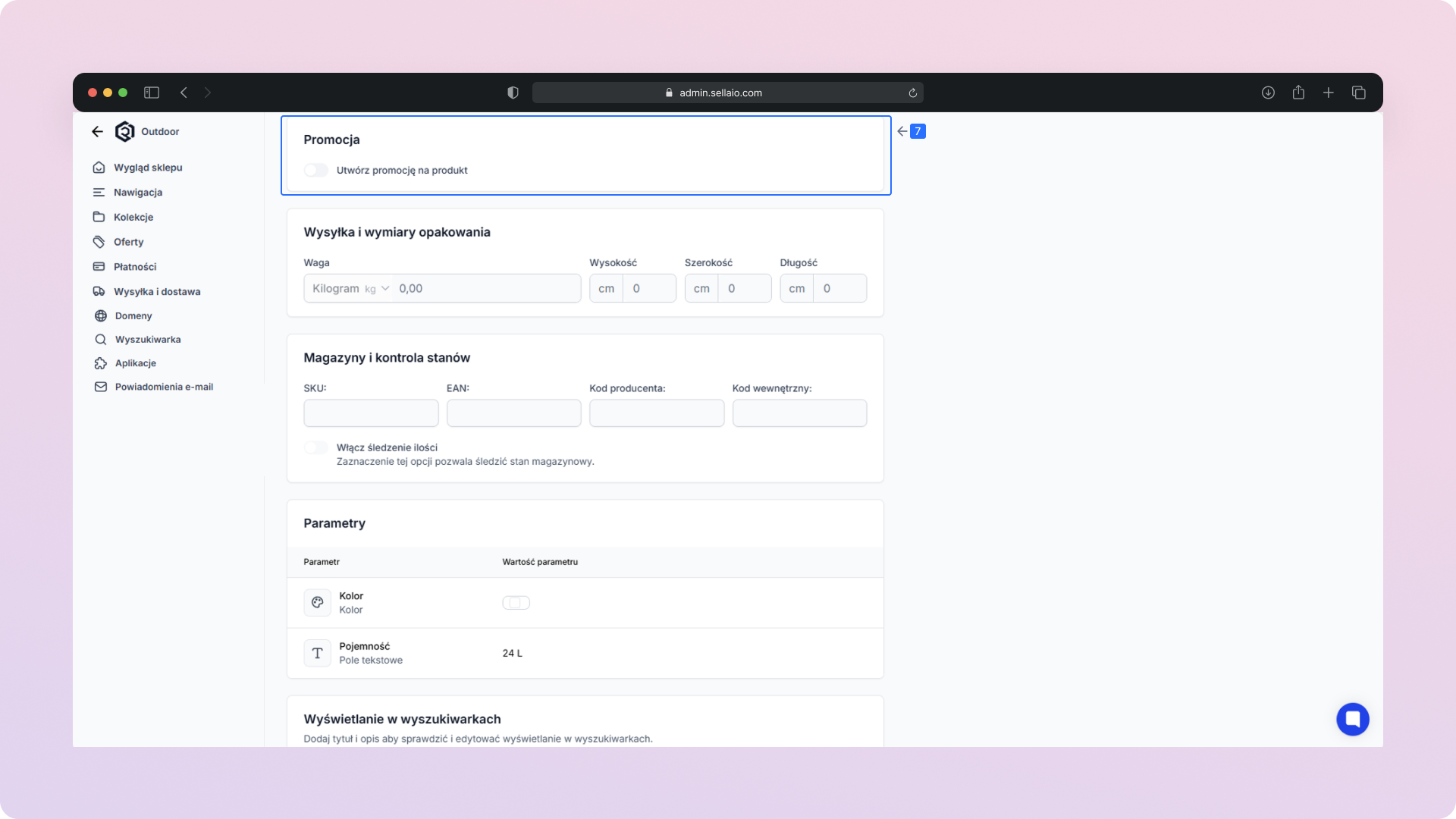Click the Wysokość cm input field

click(x=648, y=288)
